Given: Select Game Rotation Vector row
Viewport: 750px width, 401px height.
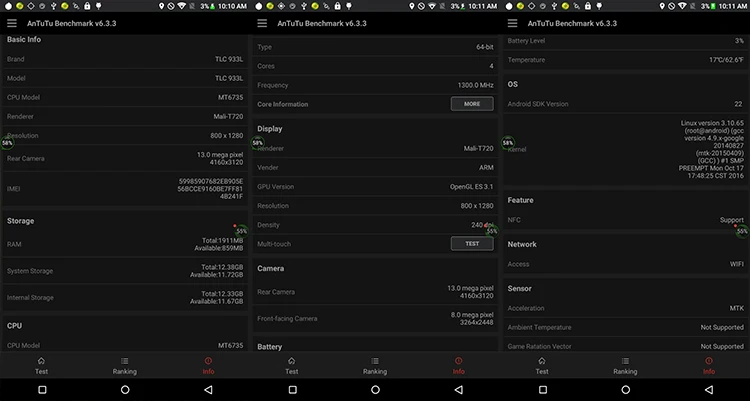Looking at the screenshot, I should point(626,346).
